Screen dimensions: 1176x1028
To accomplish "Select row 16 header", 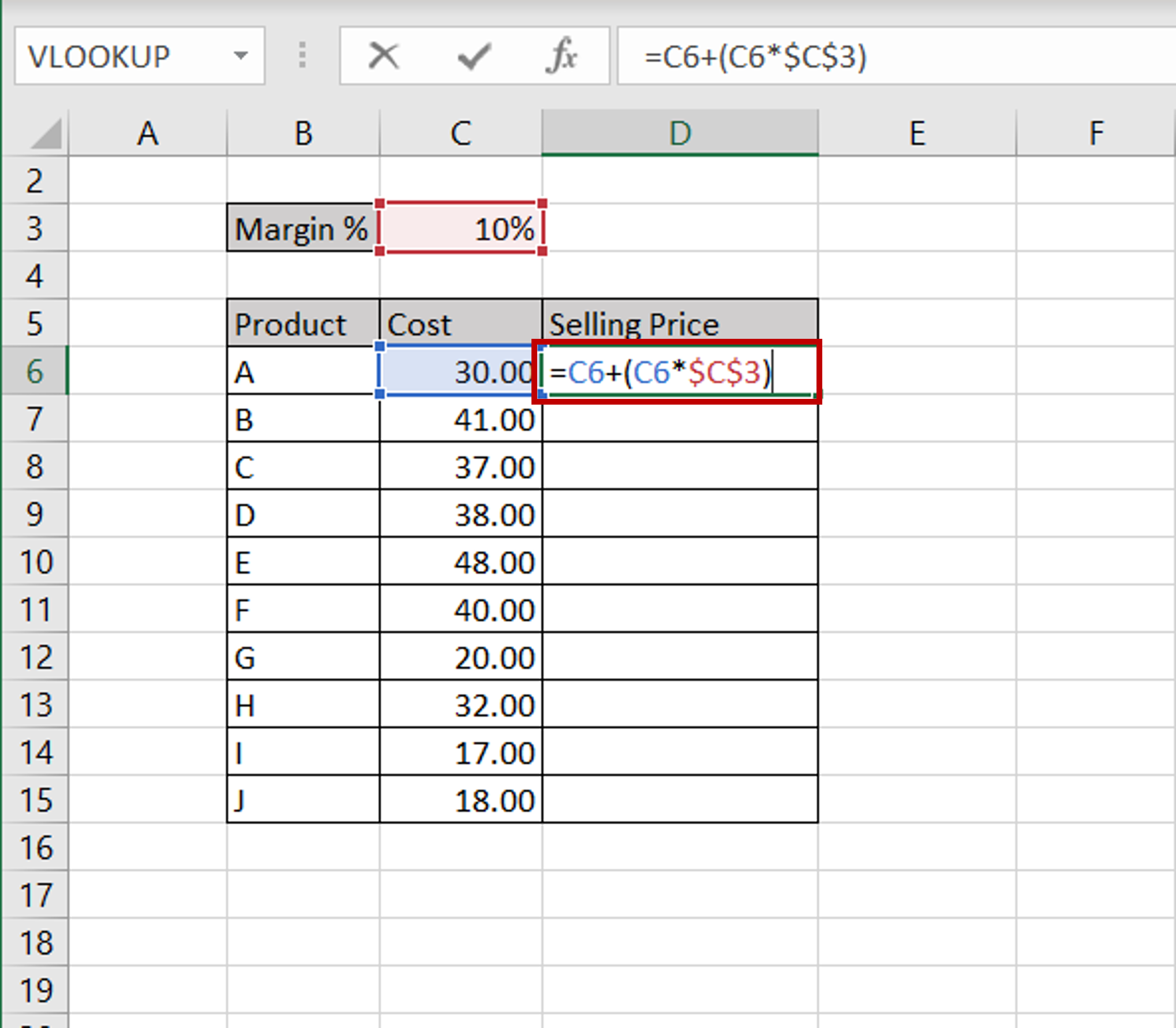I will (35, 847).
